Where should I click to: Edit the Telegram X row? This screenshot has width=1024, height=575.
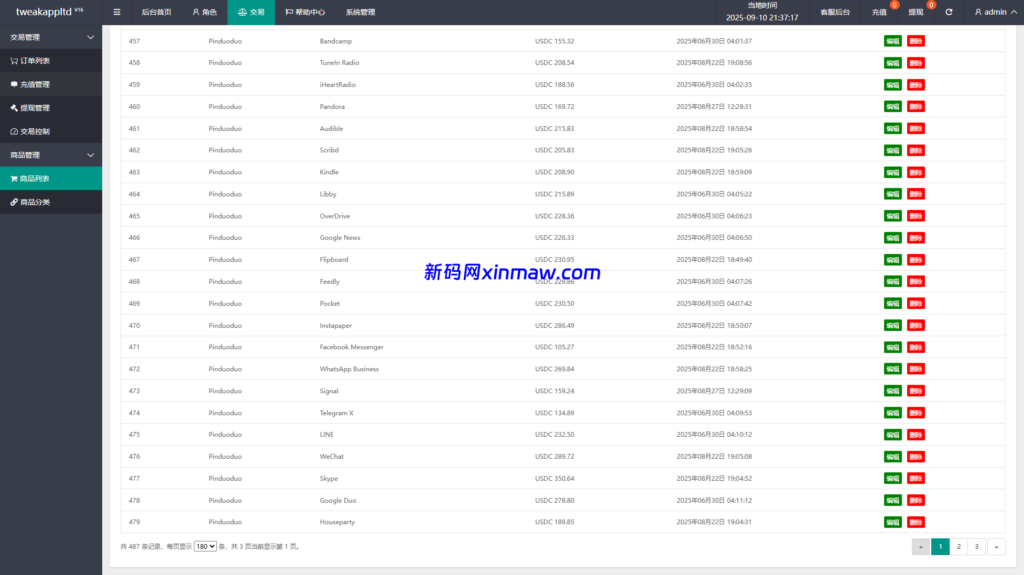892,413
